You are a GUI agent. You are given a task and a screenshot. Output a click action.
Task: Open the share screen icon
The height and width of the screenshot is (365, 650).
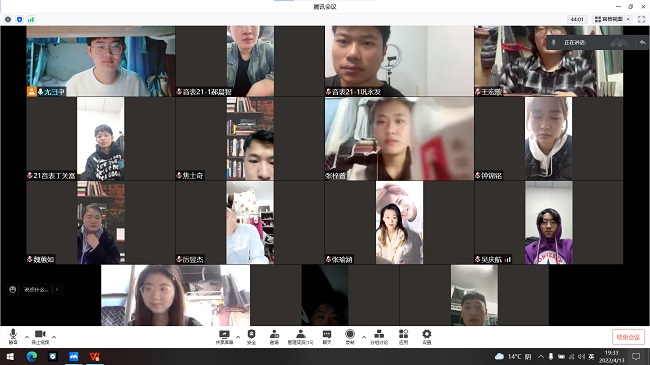tap(224, 337)
